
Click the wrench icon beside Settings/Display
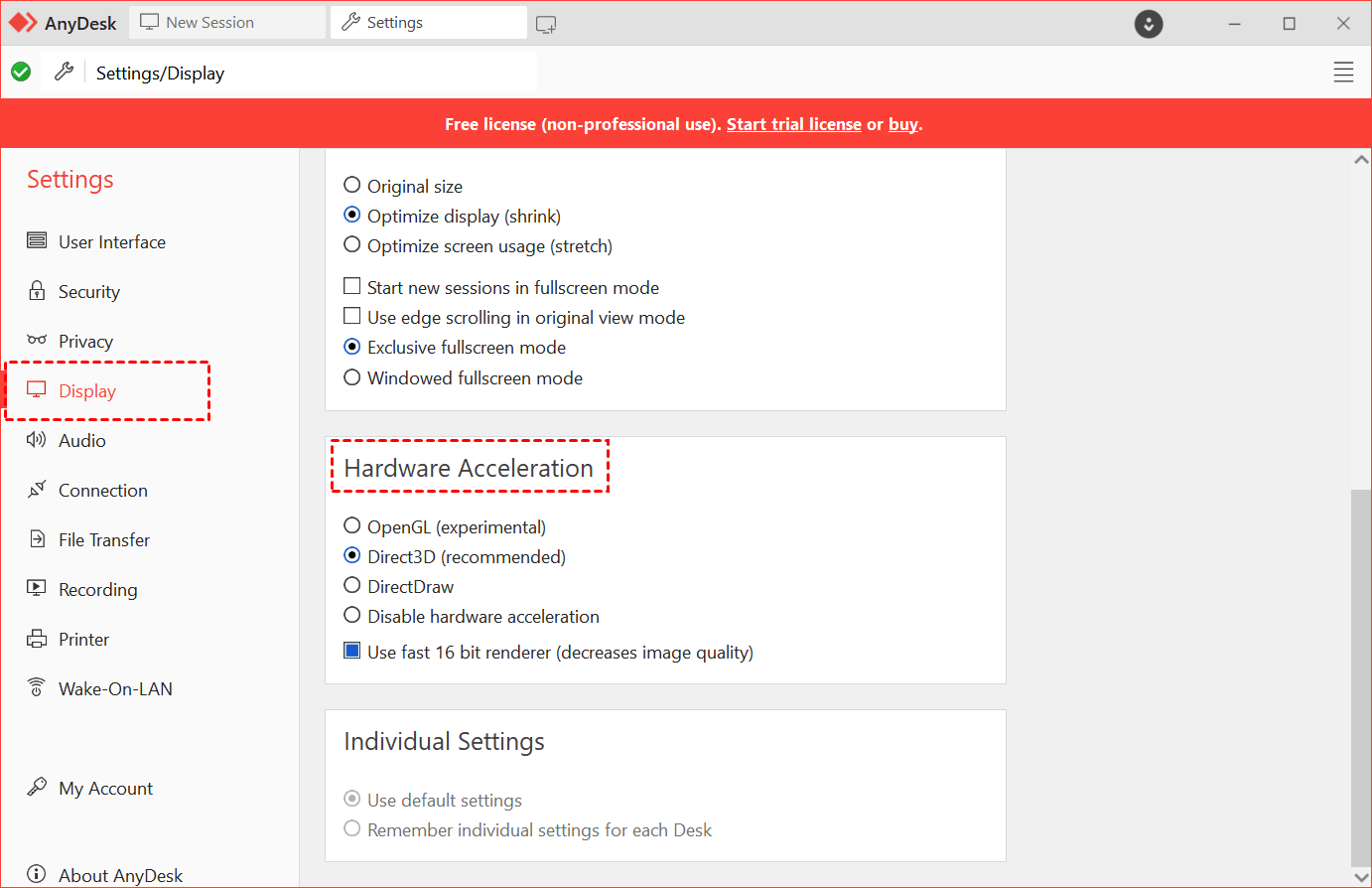pyautogui.click(x=65, y=72)
